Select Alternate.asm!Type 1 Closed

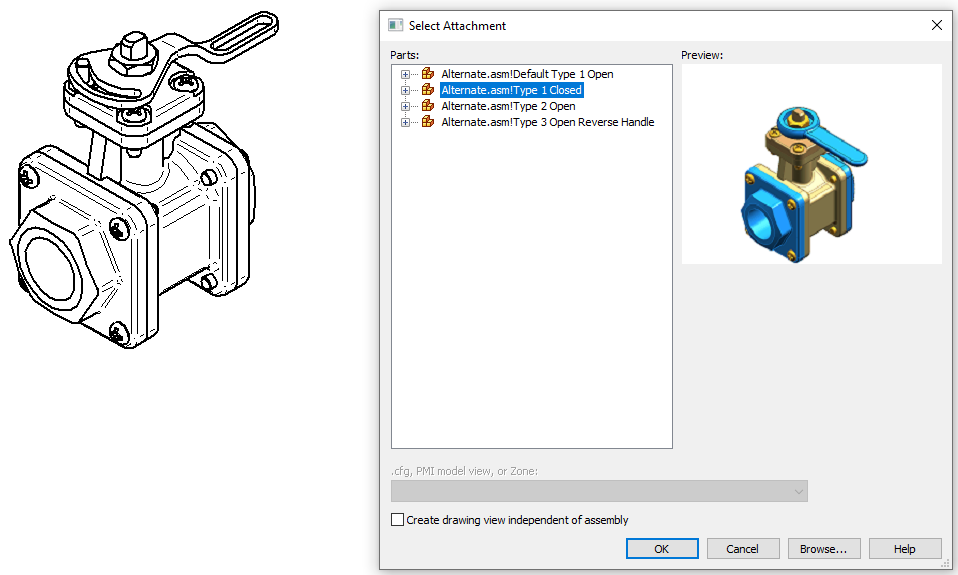[x=511, y=90]
